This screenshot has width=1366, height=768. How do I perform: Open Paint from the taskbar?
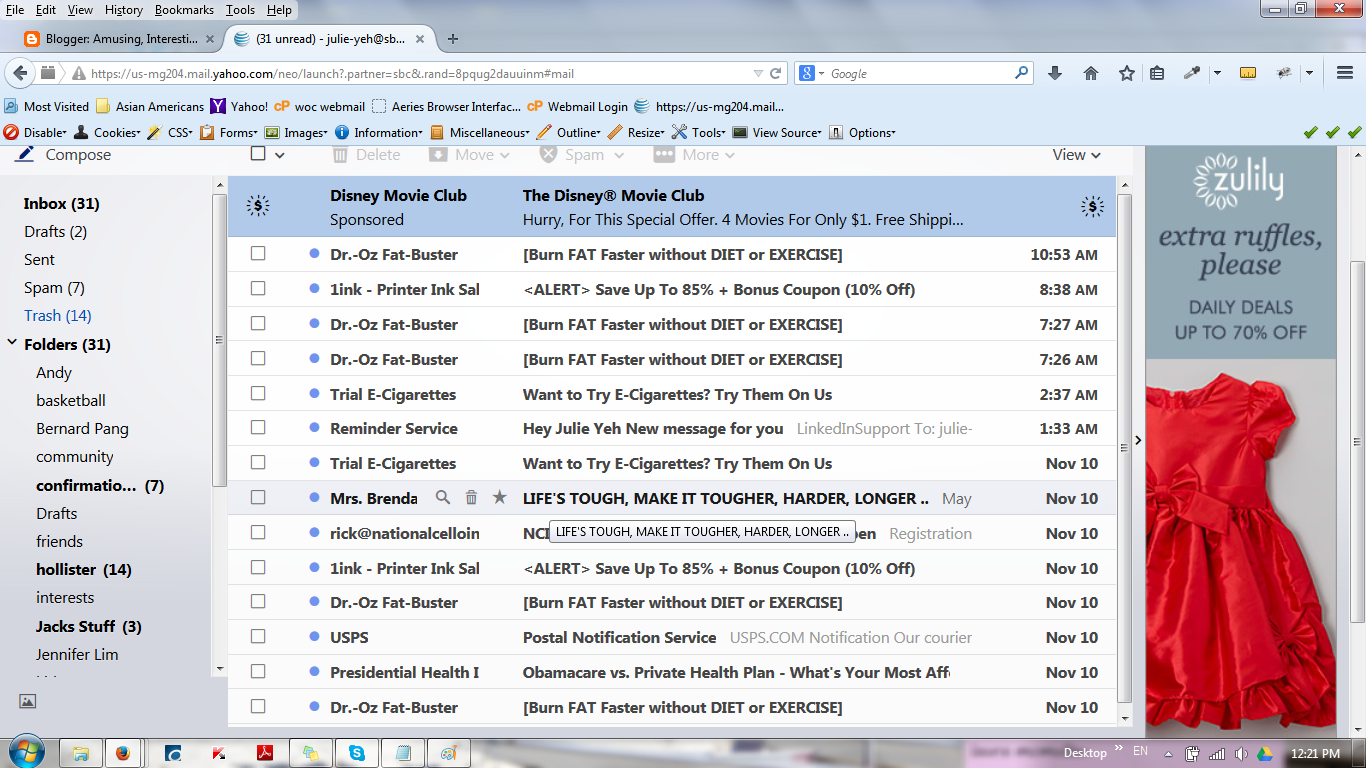coord(448,753)
